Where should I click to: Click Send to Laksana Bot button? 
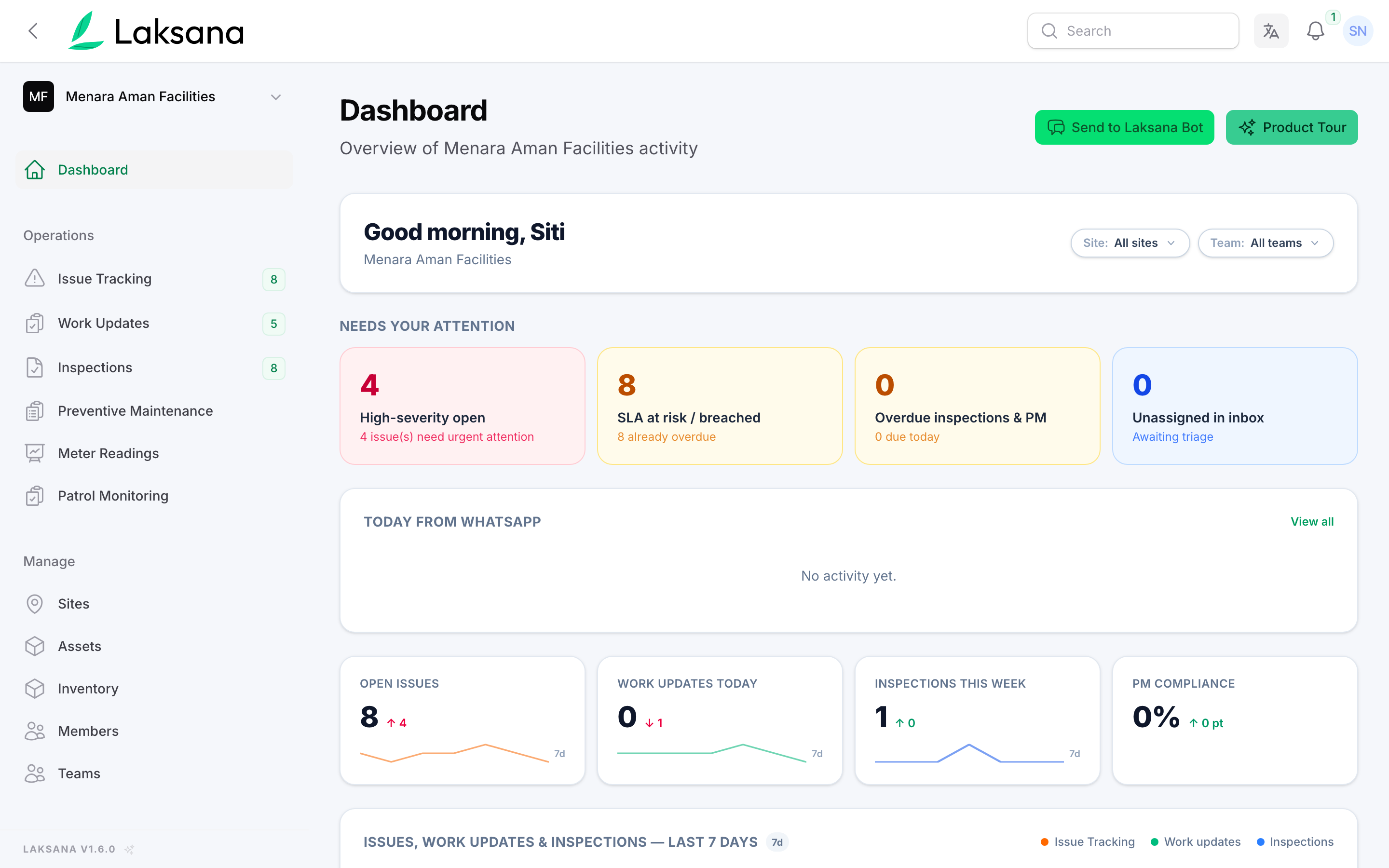(x=1124, y=127)
